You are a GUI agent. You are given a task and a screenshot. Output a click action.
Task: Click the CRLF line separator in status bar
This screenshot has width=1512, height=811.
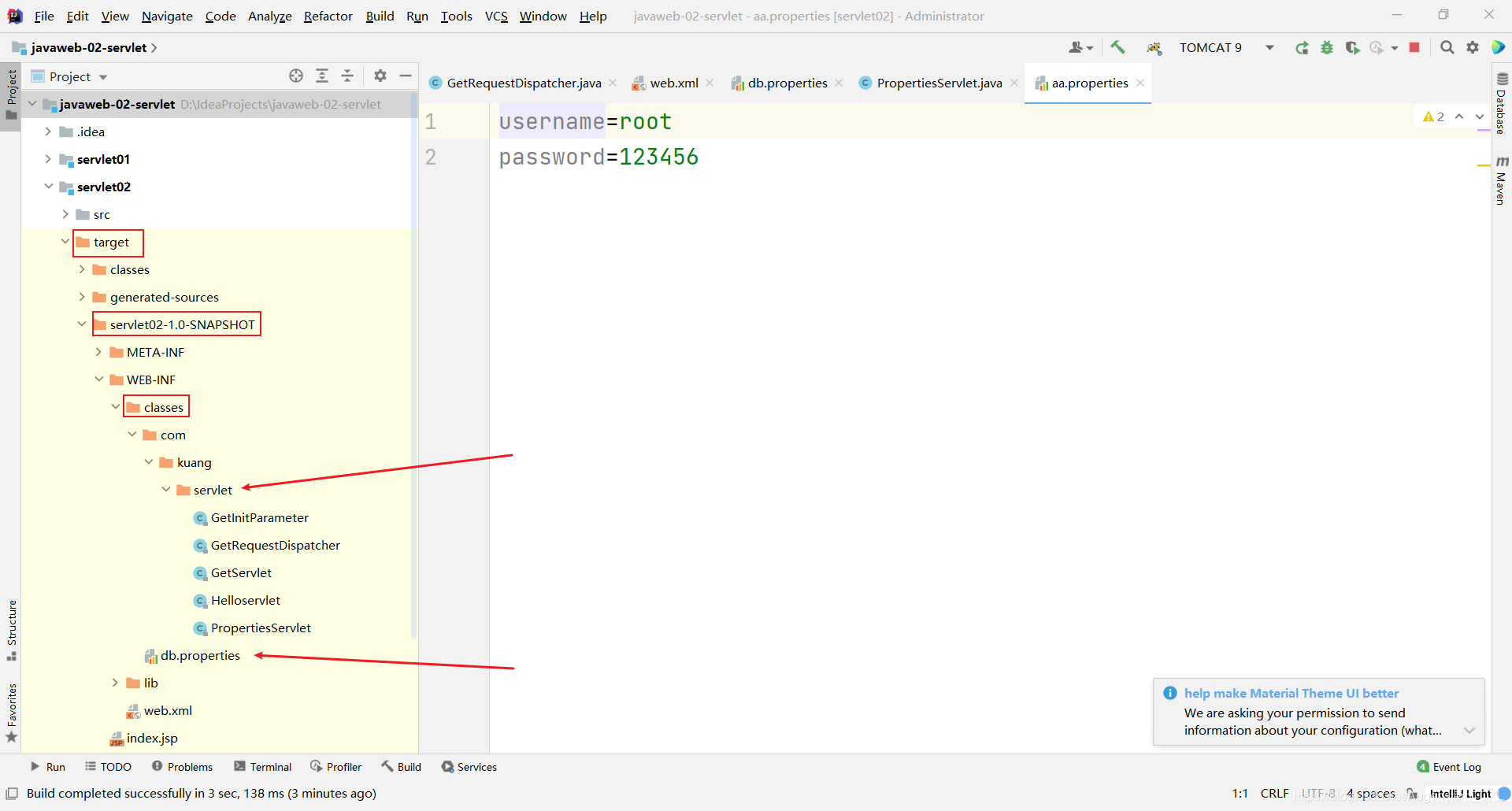point(1274,794)
